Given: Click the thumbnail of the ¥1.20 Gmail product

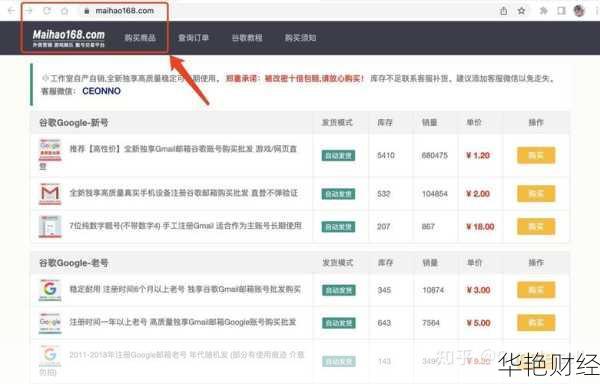Looking at the screenshot, I should [50, 150].
